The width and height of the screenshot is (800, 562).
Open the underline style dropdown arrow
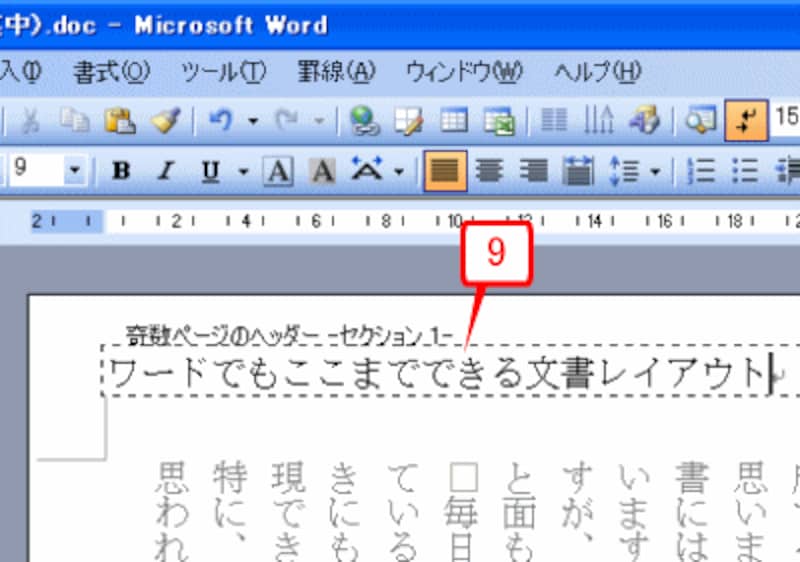pyautogui.click(x=243, y=171)
